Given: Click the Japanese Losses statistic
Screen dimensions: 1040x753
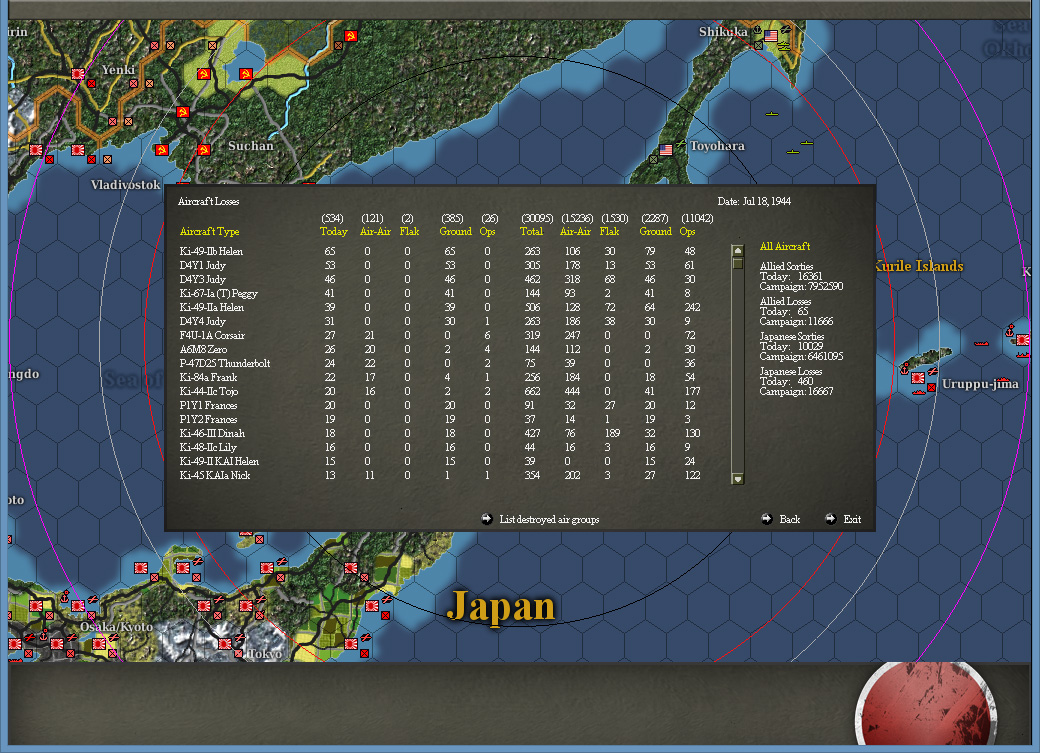Looking at the screenshot, I should click(796, 381).
